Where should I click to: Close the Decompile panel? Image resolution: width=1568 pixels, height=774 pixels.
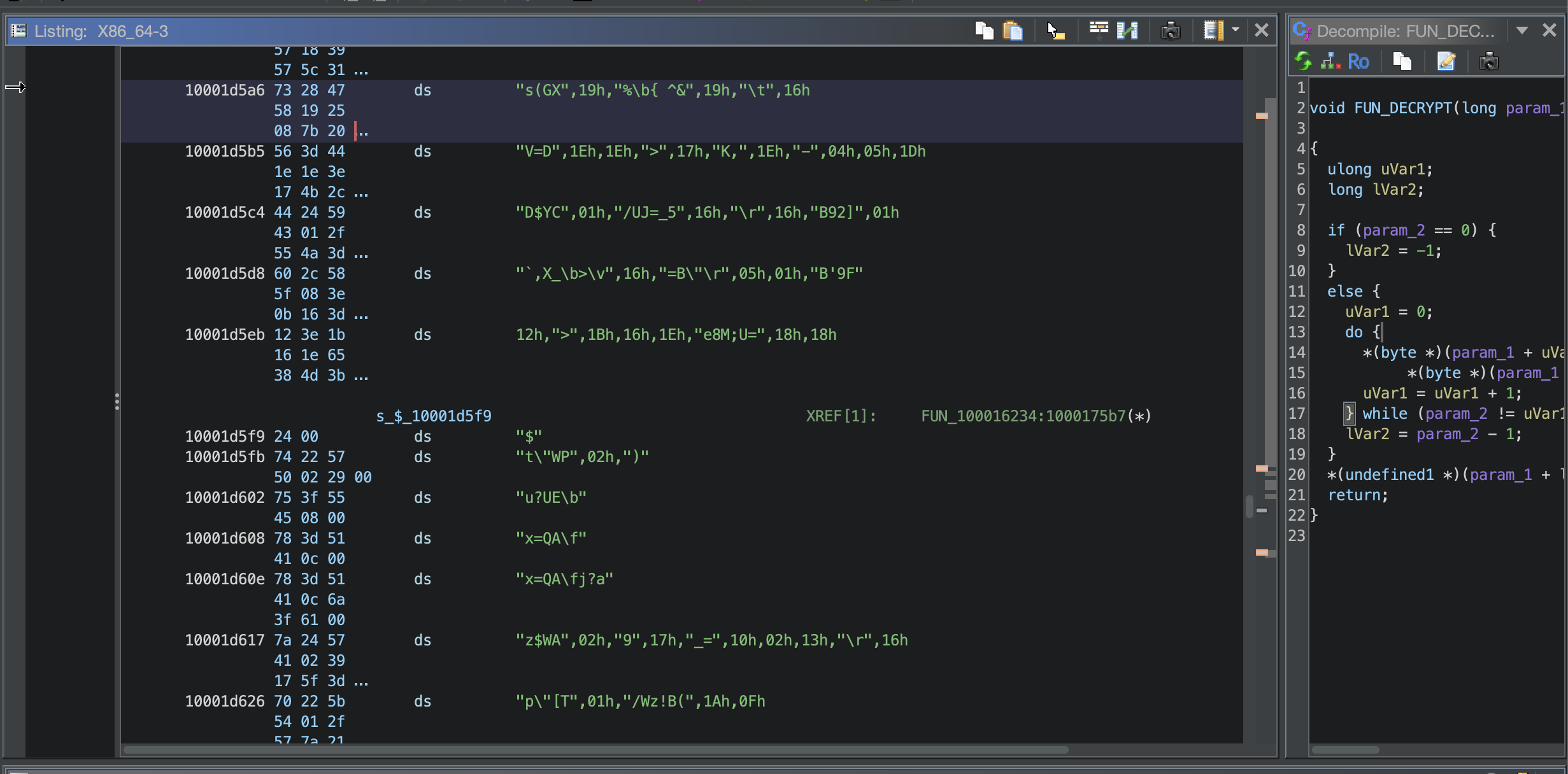pos(1550,30)
